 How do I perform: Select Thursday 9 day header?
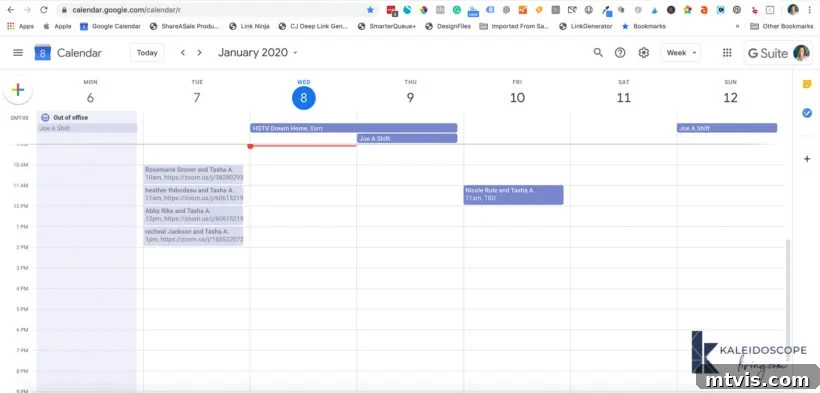point(410,93)
